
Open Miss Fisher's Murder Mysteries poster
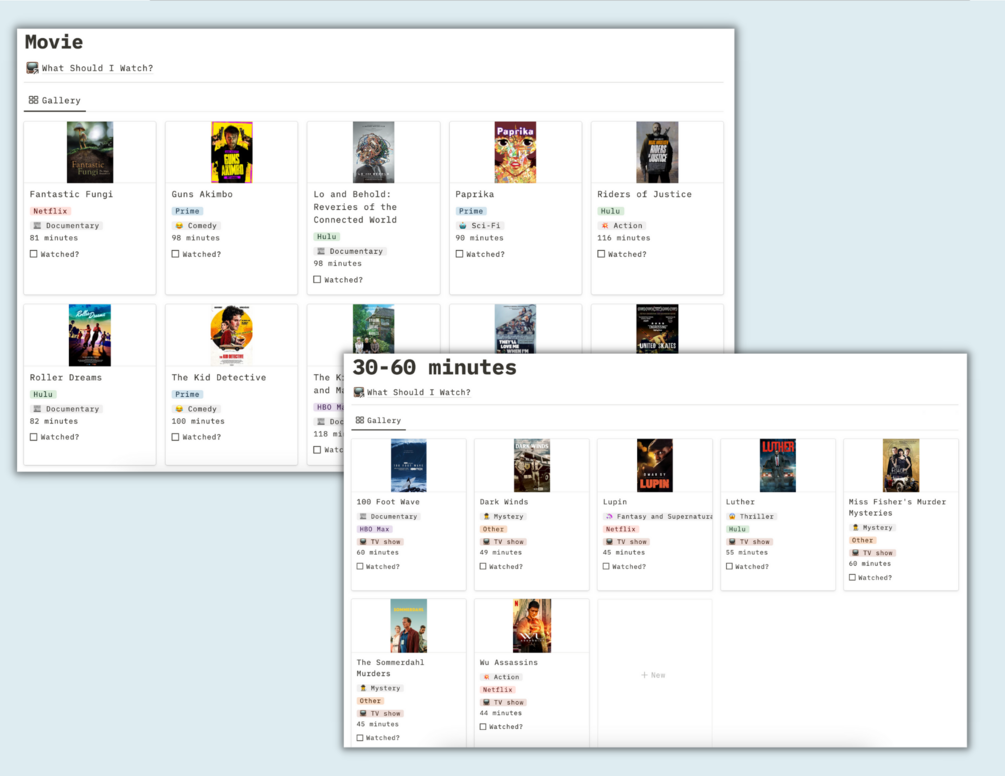[901, 465]
